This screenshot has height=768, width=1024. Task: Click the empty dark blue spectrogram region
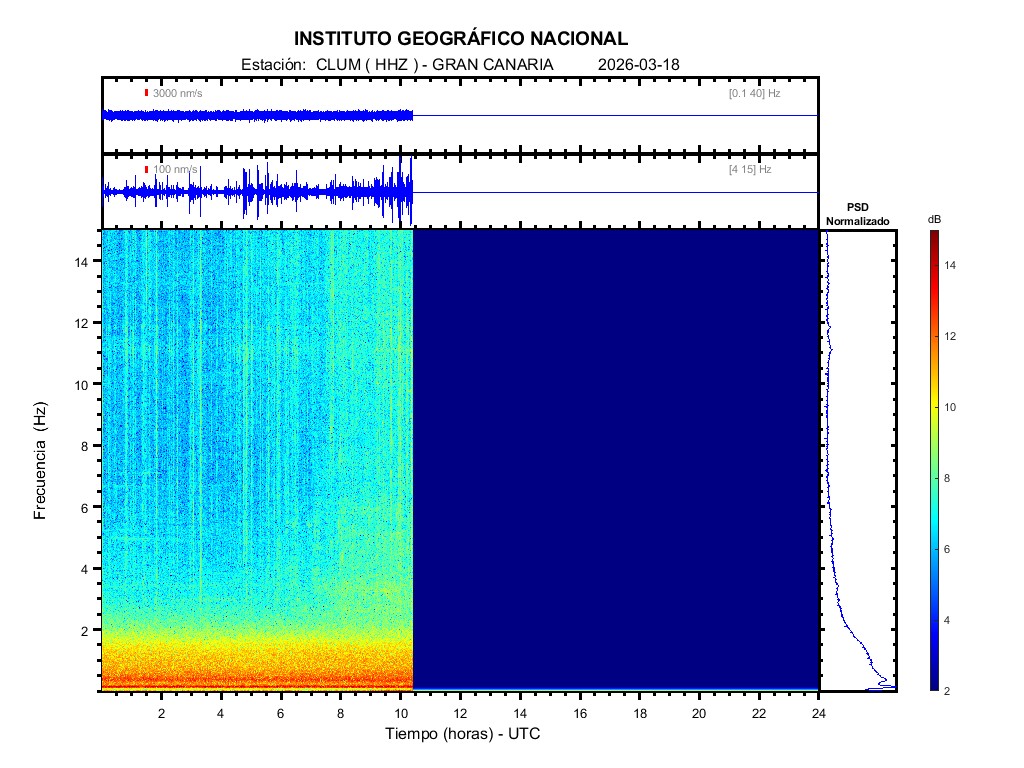pyautogui.click(x=615, y=460)
